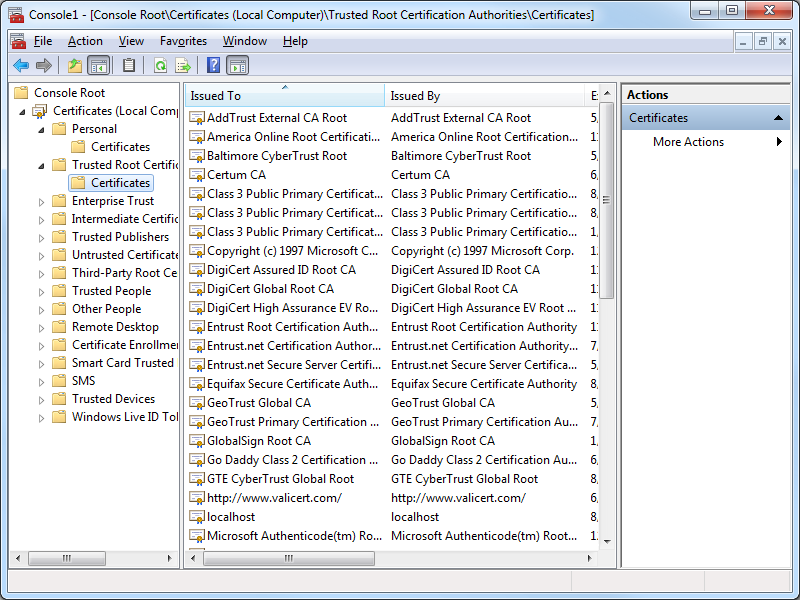This screenshot has width=800, height=600.
Task: Click the blue Help question mark icon
Action: click(213, 66)
